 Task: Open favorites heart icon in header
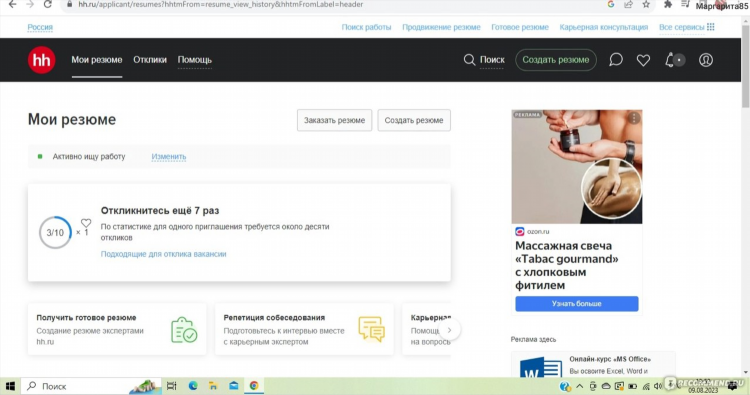643,60
